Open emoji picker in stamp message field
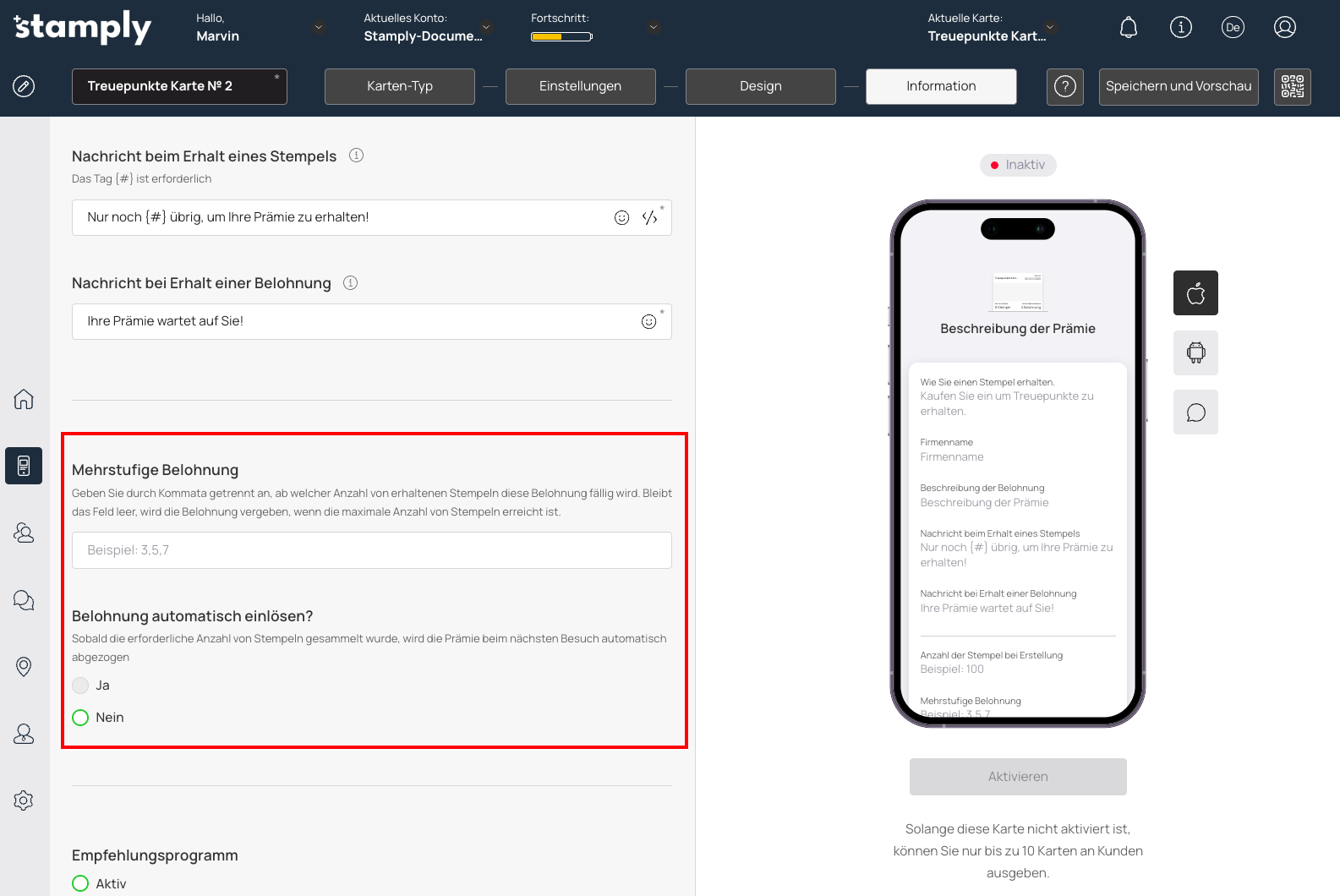The image size is (1340, 896). 621,218
